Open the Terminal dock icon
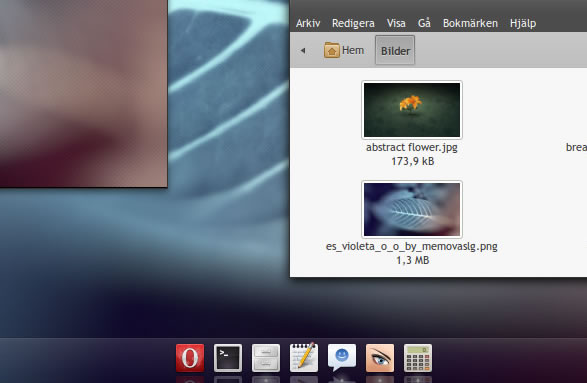This screenshot has height=383, width=587. coord(228,358)
